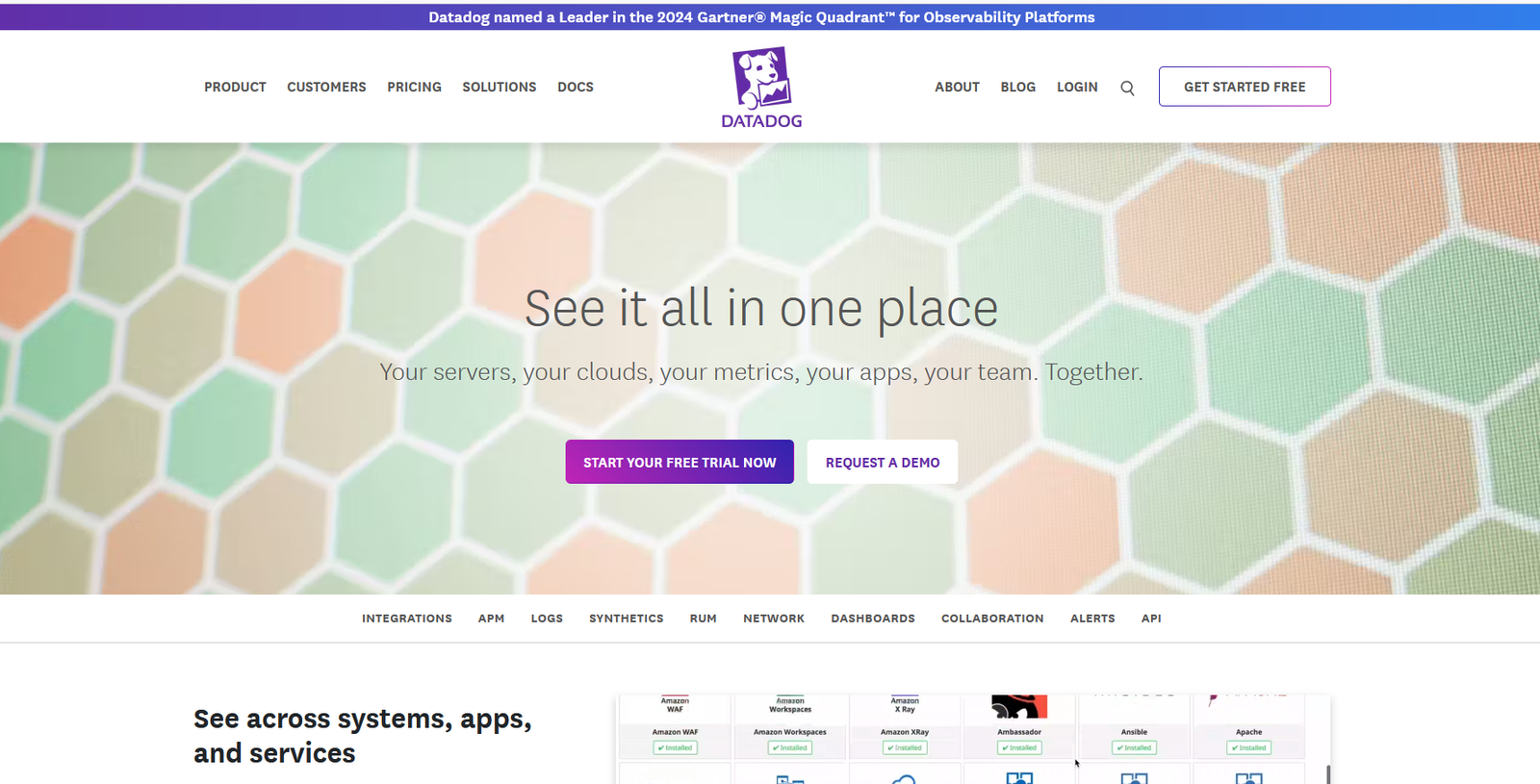Open the DASHBOARDS tab
1540x784 pixels.
point(873,619)
